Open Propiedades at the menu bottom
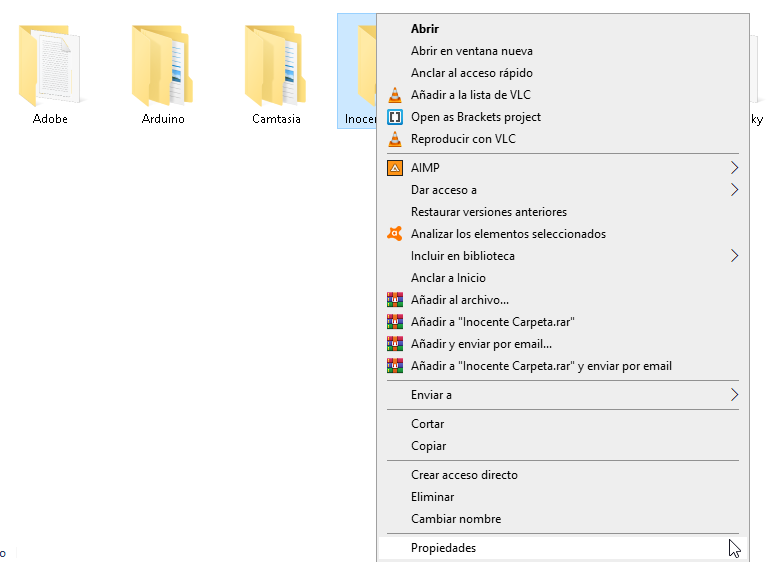The image size is (768, 562). point(563,548)
